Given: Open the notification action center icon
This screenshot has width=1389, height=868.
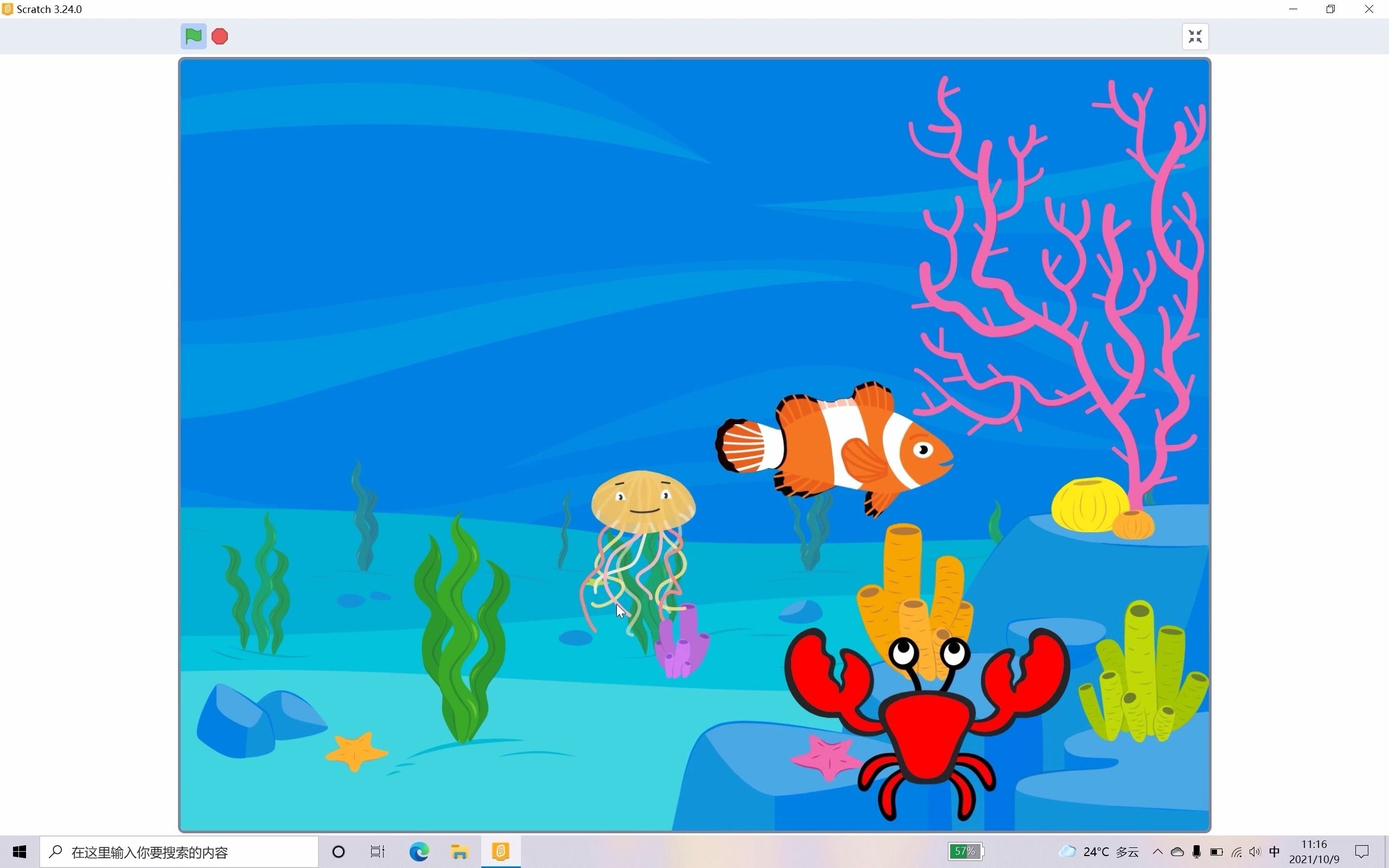Looking at the screenshot, I should click(1362, 852).
